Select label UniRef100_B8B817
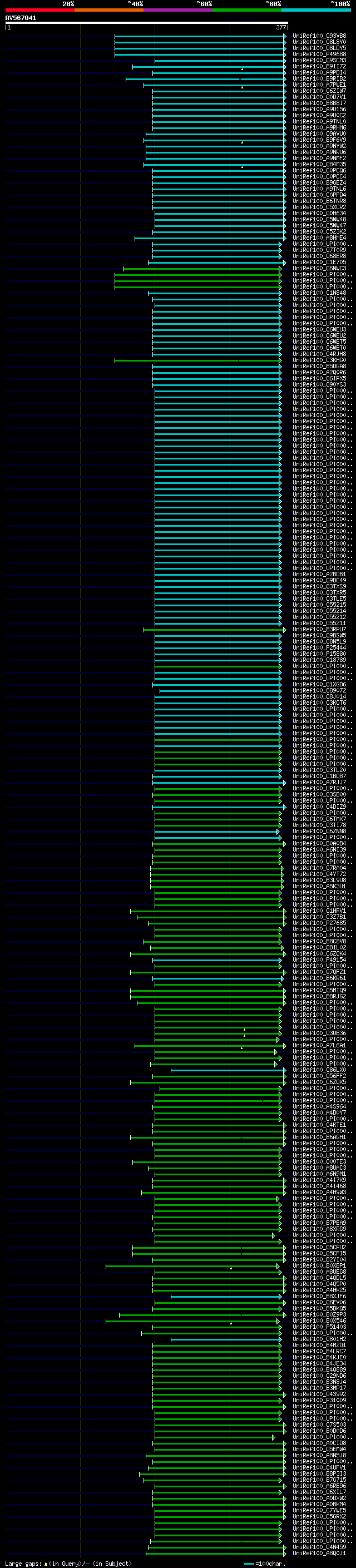The image size is (356, 1568). click(x=319, y=103)
